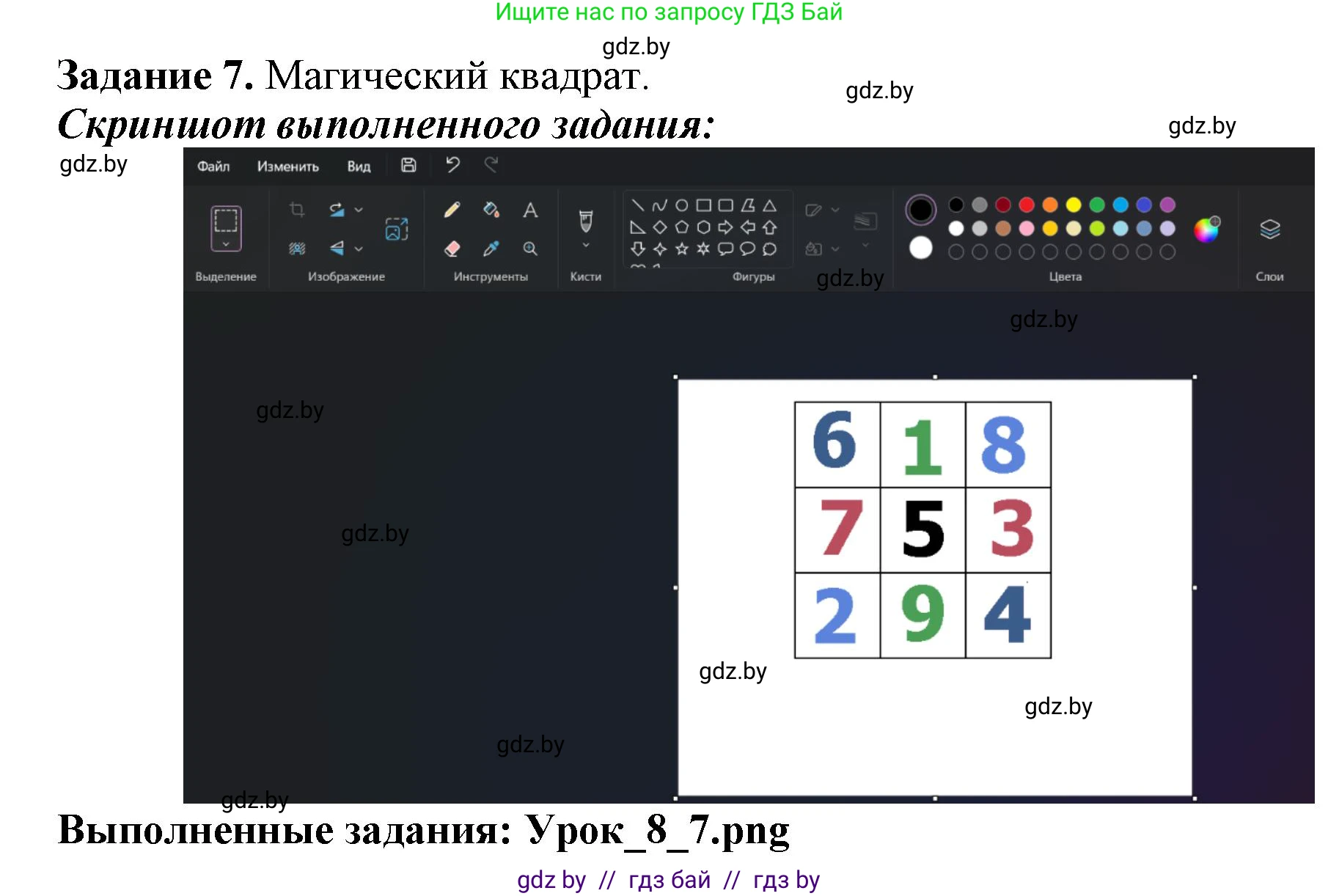
Task: Pick the red color swatch
Action: [1027, 205]
